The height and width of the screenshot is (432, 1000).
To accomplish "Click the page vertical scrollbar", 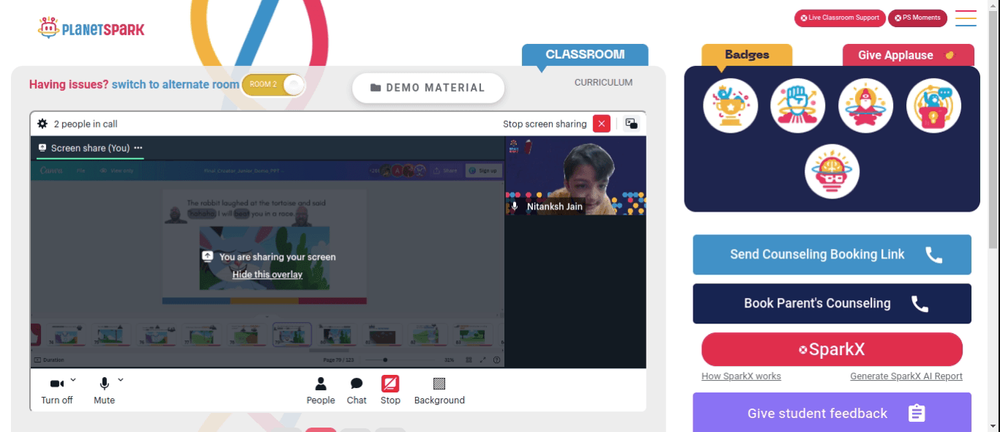I will click(x=994, y=128).
